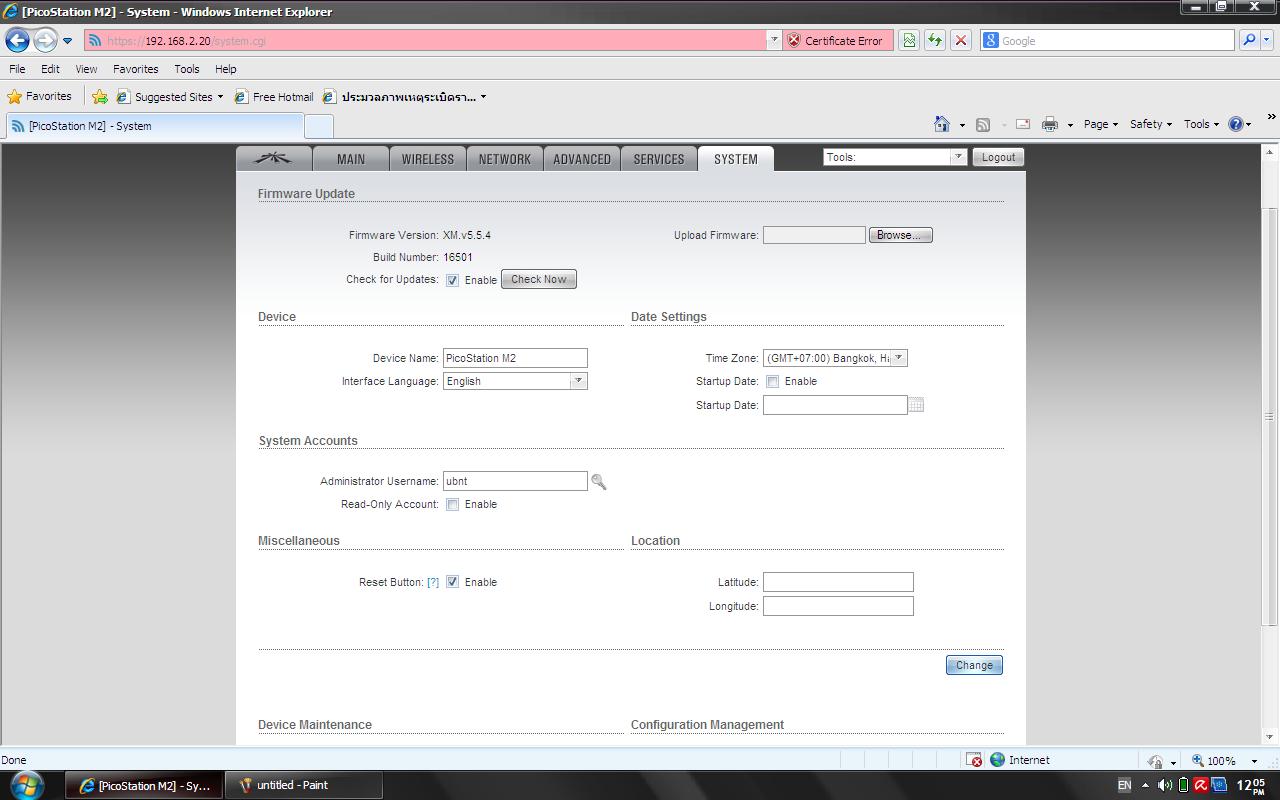The width and height of the screenshot is (1280, 800).
Task: Click the Device Name text field
Action: tap(515, 358)
